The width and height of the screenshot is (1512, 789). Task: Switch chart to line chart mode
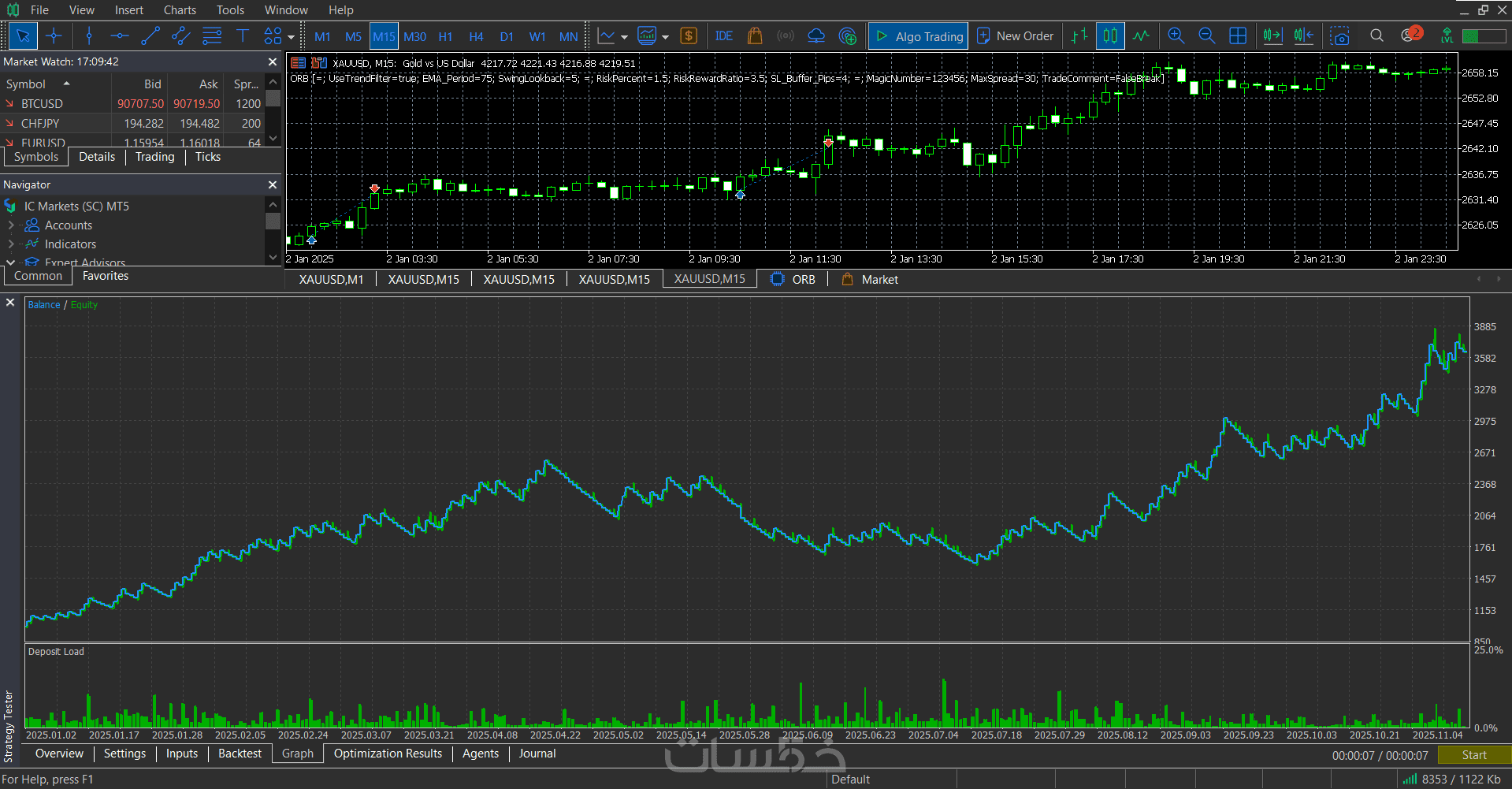(x=1141, y=35)
